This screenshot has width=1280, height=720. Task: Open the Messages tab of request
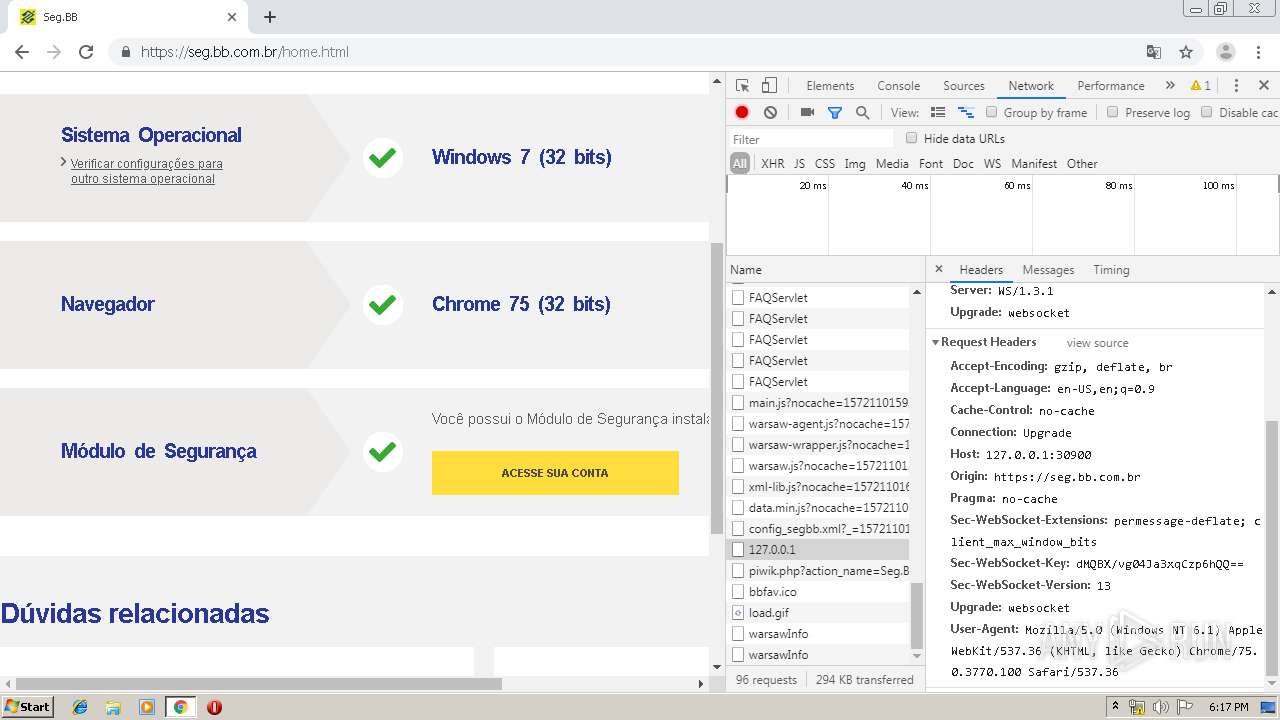[1048, 270]
